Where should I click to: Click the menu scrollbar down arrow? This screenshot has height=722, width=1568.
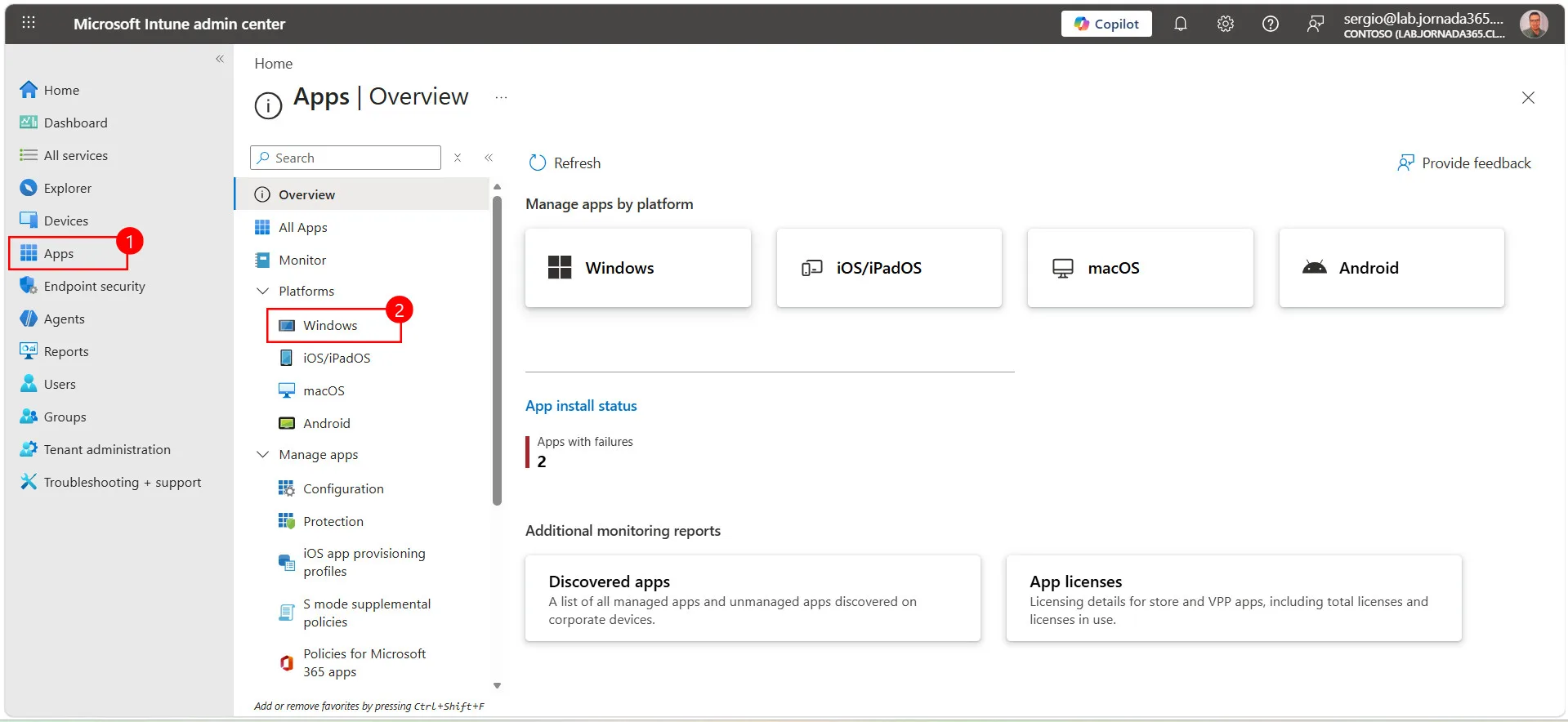(x=497, y=685)
